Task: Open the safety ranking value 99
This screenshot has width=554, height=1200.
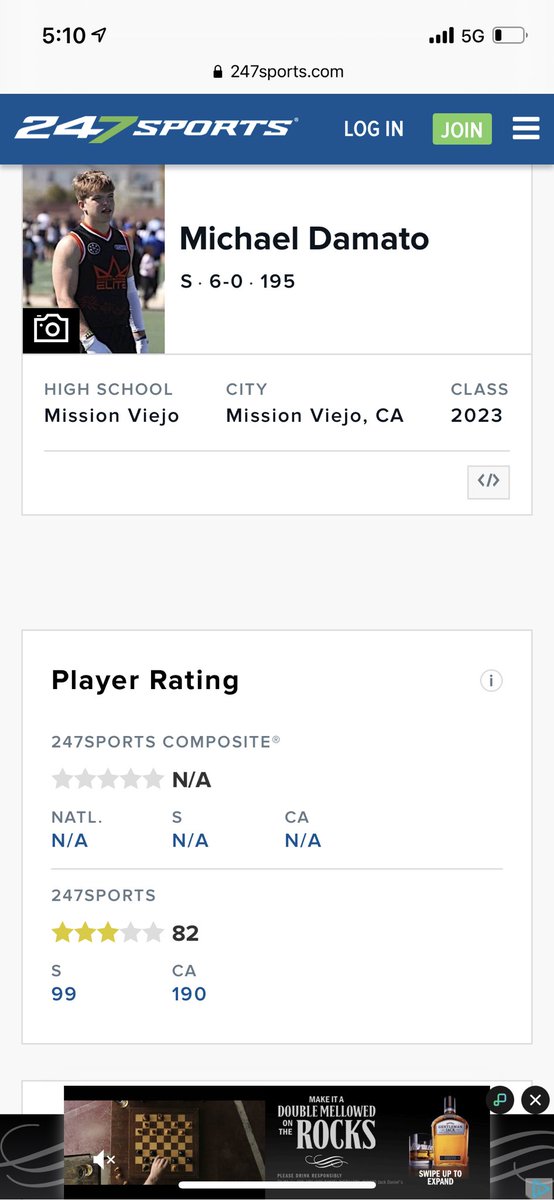Action: (x=64, y=994)
